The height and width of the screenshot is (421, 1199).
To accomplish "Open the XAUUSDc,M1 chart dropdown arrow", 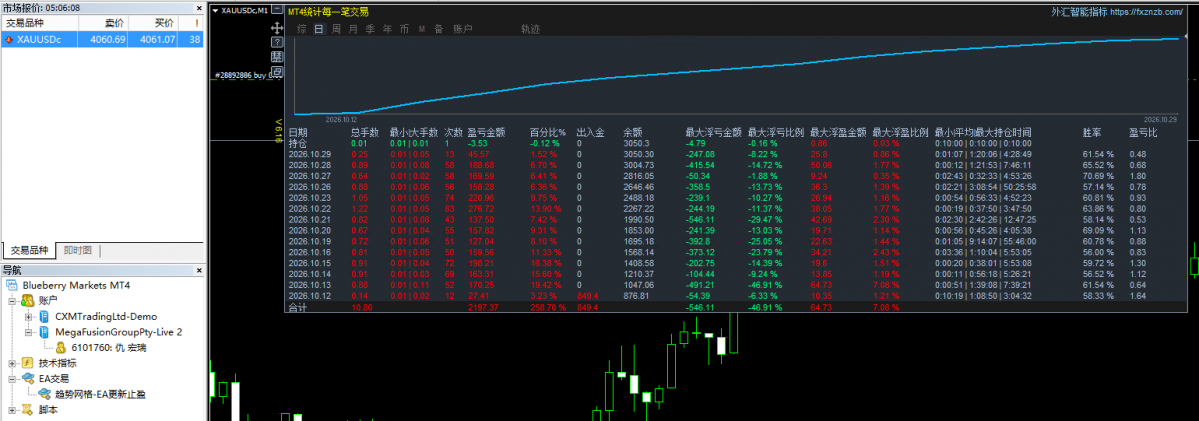I will tap(215, 11).
